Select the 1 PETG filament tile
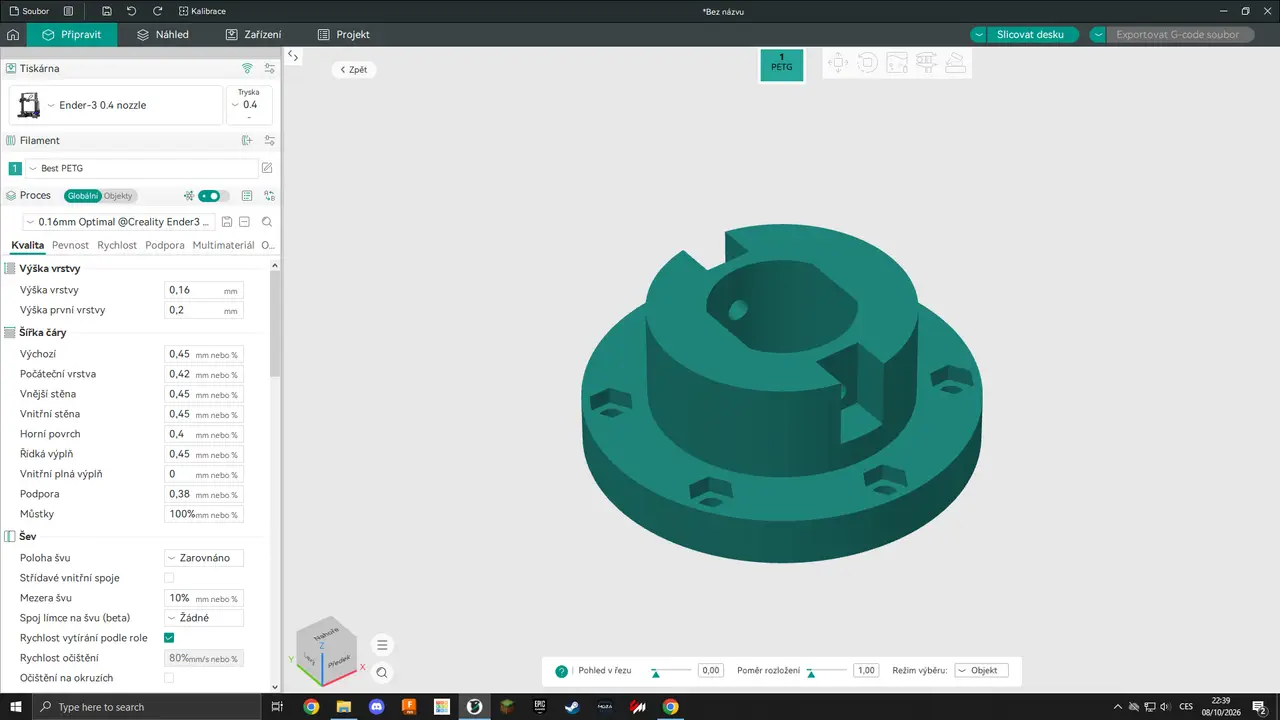 [x=781, y=64]
